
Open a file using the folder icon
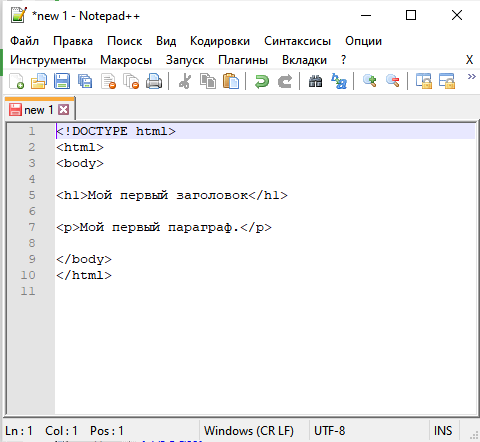[x=39, y=81]
